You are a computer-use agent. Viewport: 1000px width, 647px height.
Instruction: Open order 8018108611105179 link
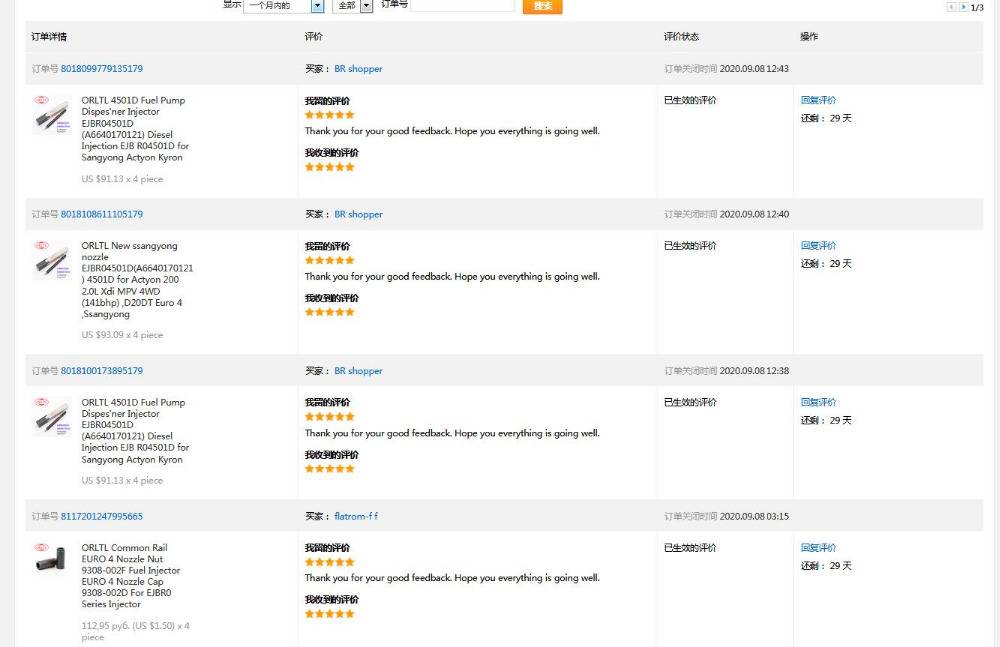point(101,214)
